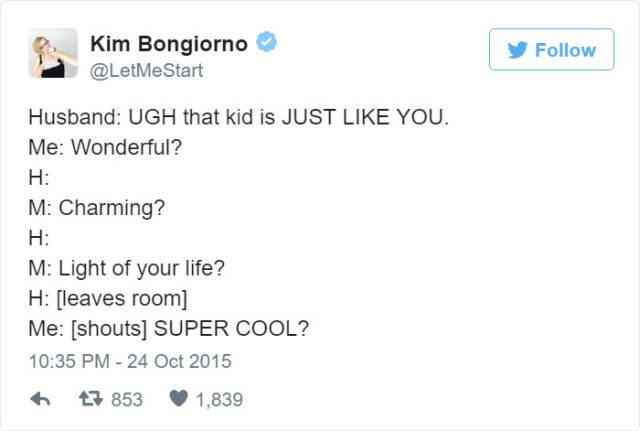640x431 pixels.
Task: Click the reply arrow icon
Action: point(40,399)
